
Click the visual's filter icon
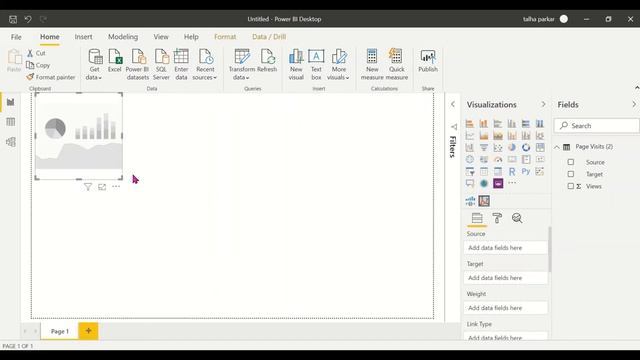[88, 187]
